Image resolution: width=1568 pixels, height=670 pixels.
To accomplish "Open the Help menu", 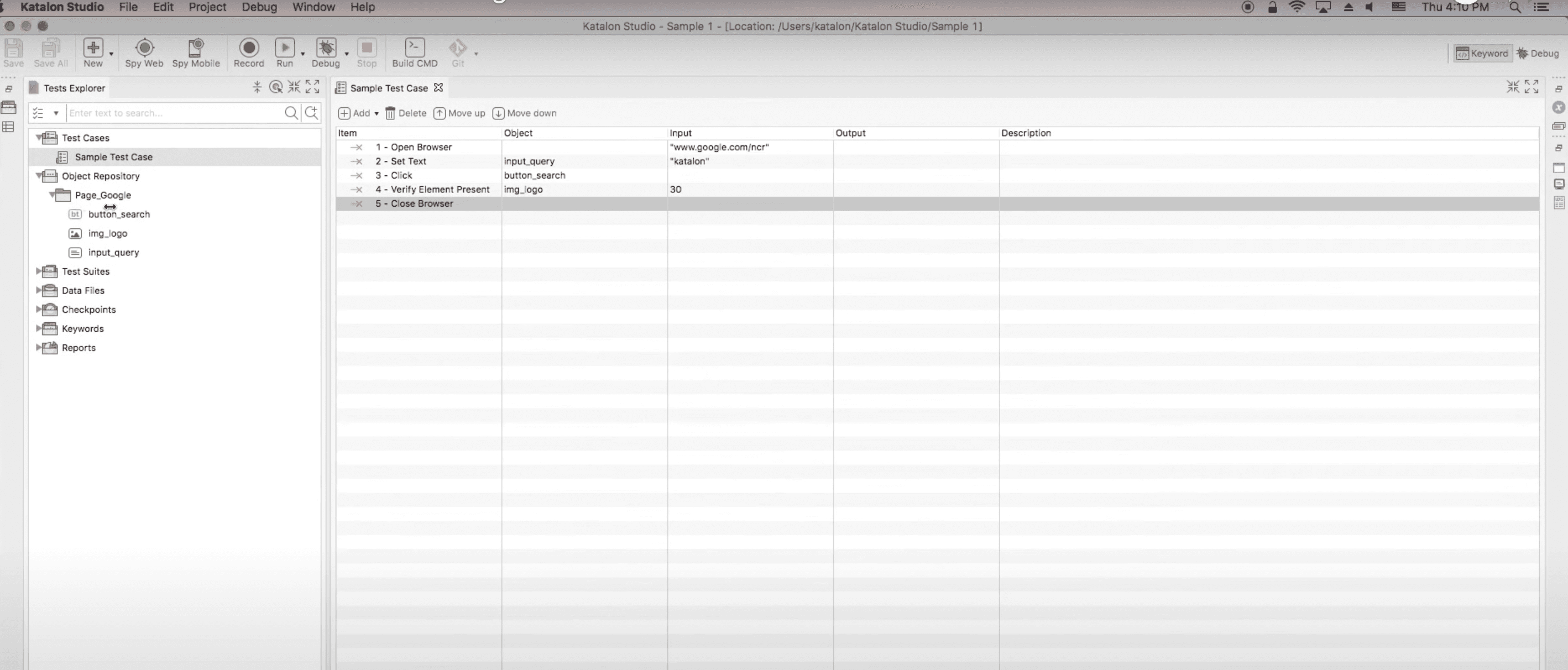I will point(363,7).
